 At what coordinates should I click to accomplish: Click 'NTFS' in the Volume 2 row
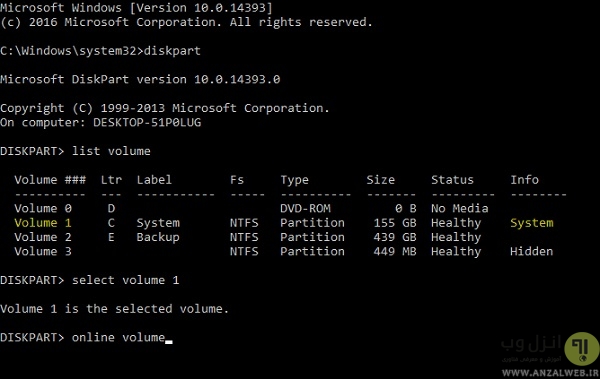pos(244,237)
